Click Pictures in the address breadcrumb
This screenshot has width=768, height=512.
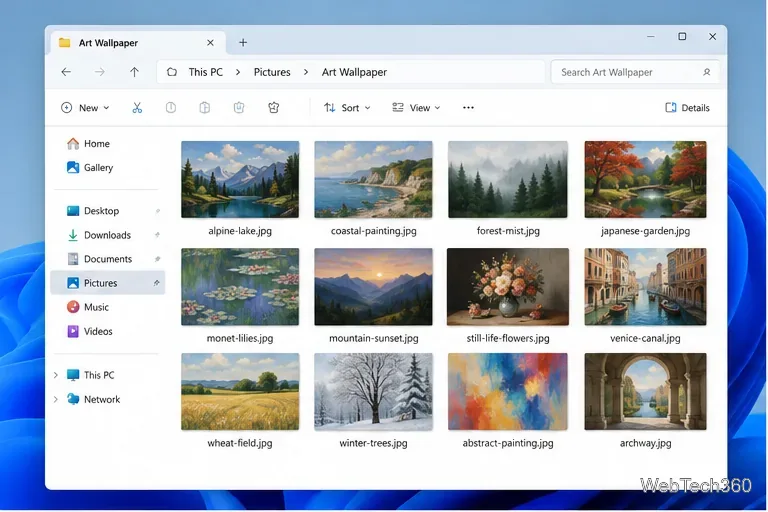click(272, 72)
